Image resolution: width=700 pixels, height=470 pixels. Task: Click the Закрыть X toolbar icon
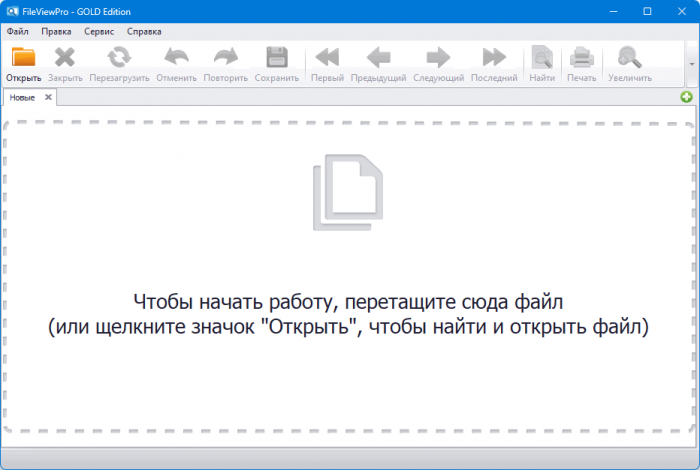[65, 58]
